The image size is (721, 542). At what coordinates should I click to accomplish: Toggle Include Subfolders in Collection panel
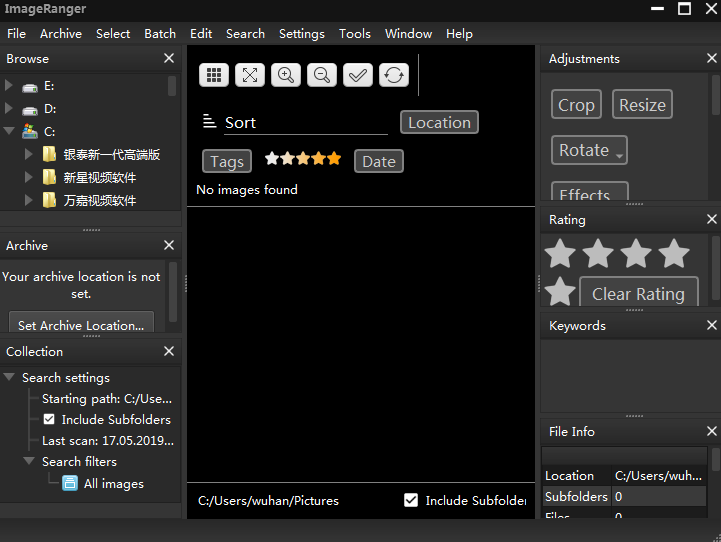coord(49,420)
